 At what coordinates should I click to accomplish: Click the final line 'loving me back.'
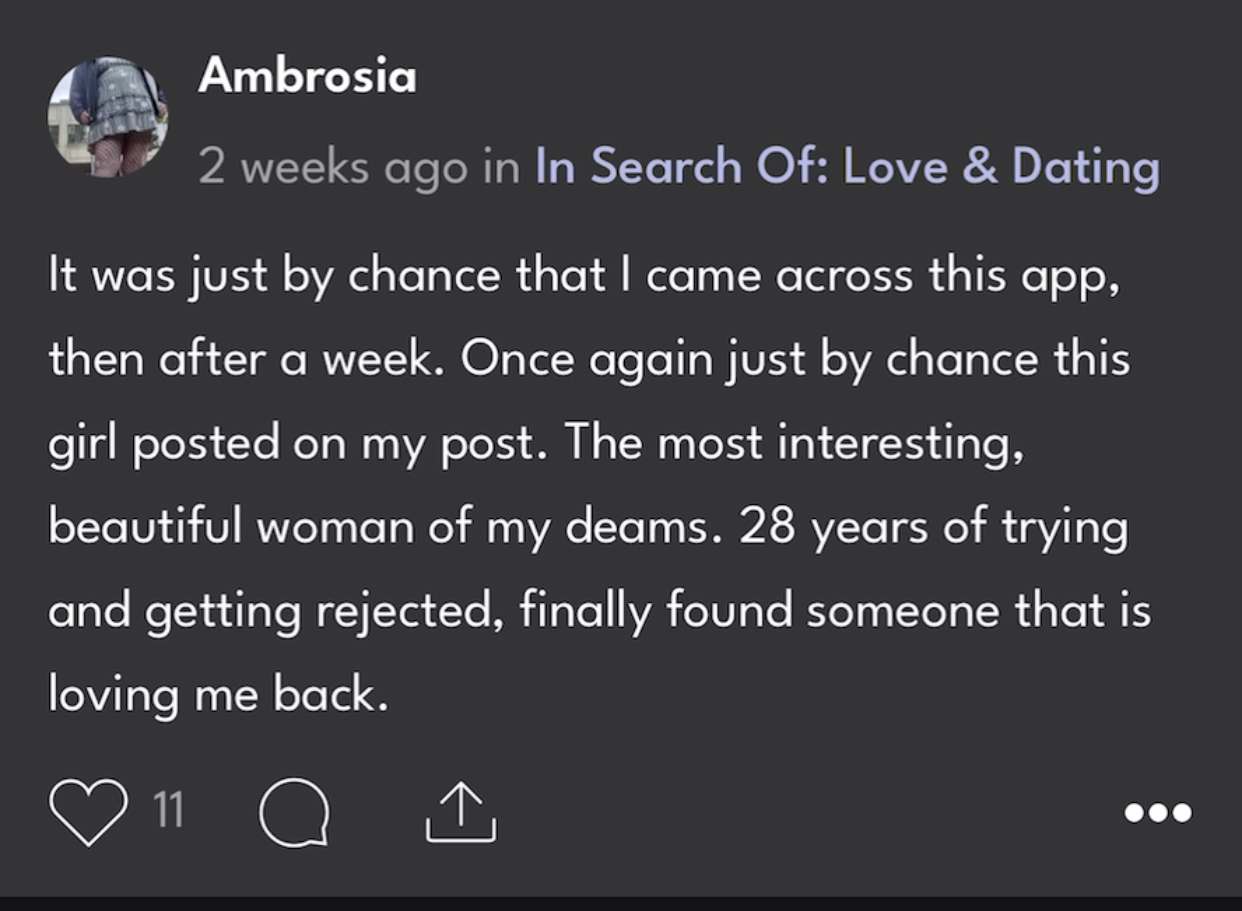click(218, 695)
